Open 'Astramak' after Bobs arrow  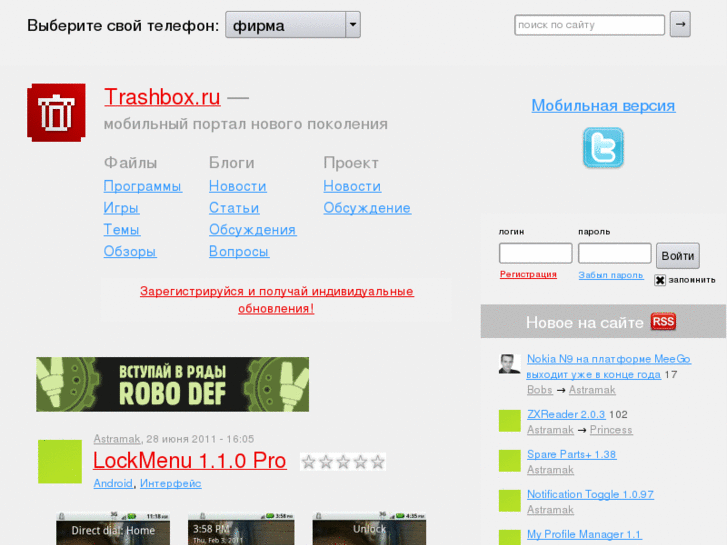592,390
